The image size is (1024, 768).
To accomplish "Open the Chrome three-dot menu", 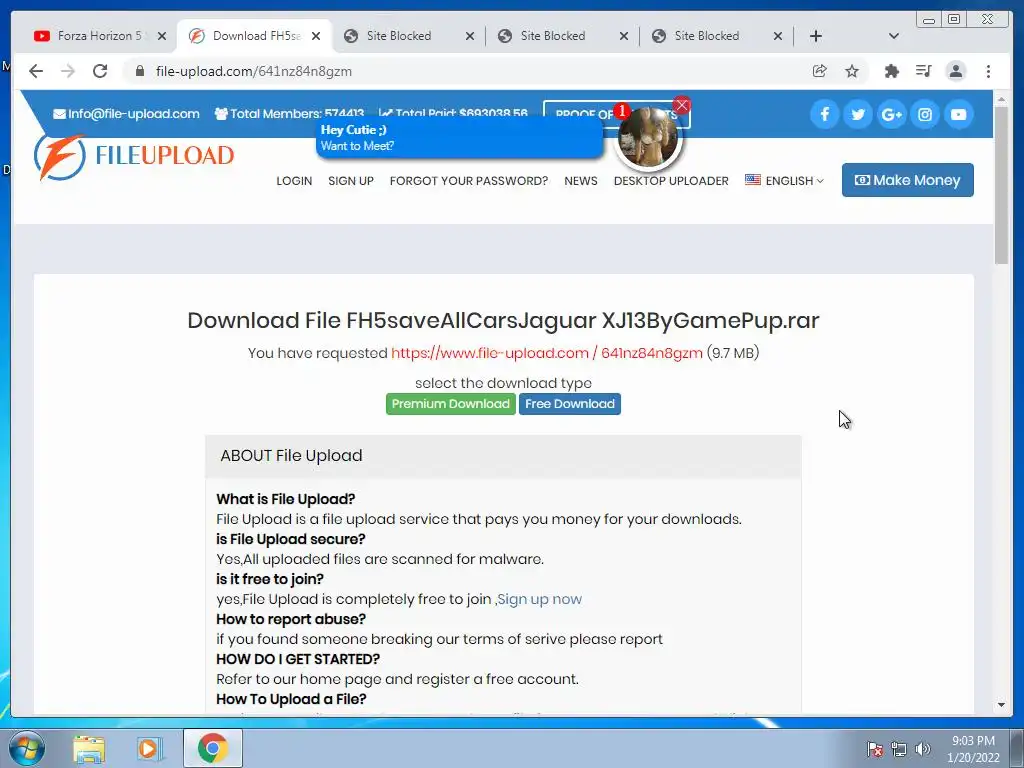I will (988, 71).
